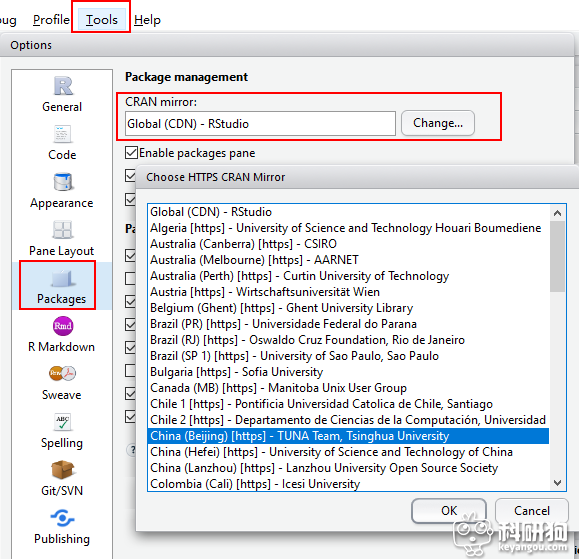Screen dimensions: 579x559
Task: Select Brazil (RJ) Oswaldo Cruz mirror
Action: coord(348,340)
